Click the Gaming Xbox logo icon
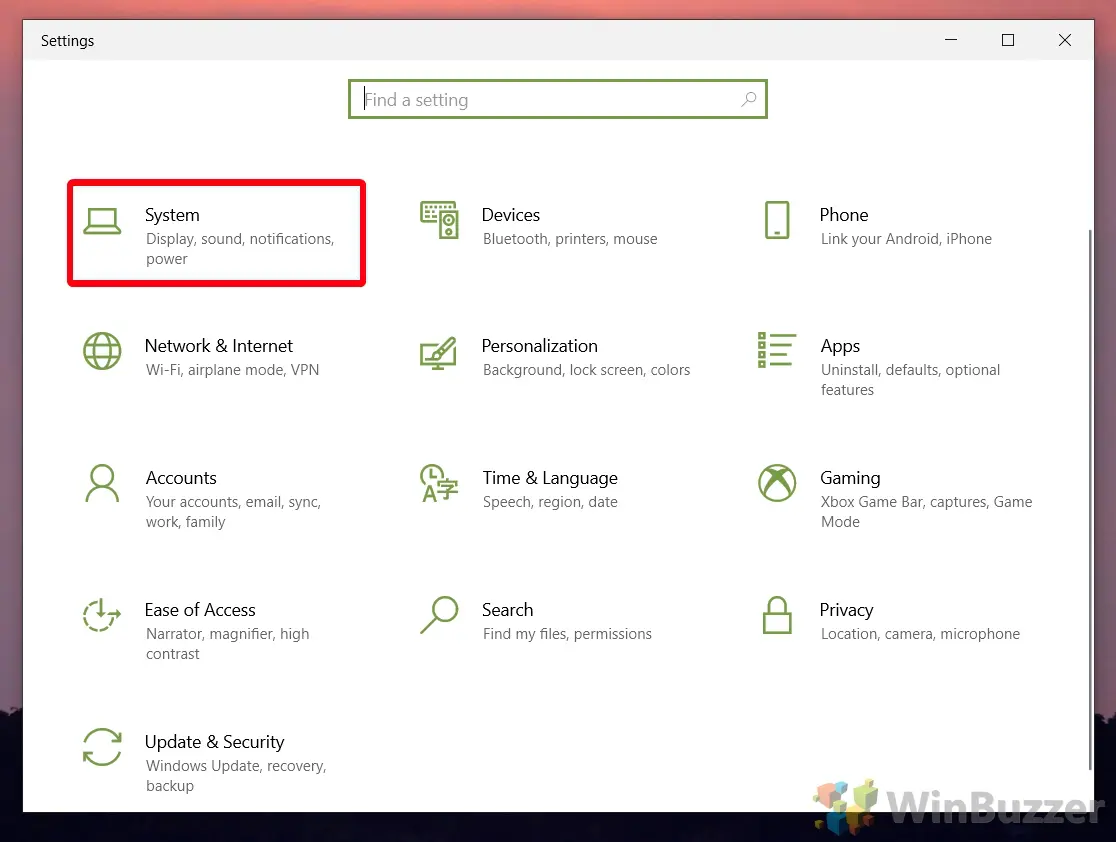This screenshot has width=1116, height=842. tap(777, 483)
